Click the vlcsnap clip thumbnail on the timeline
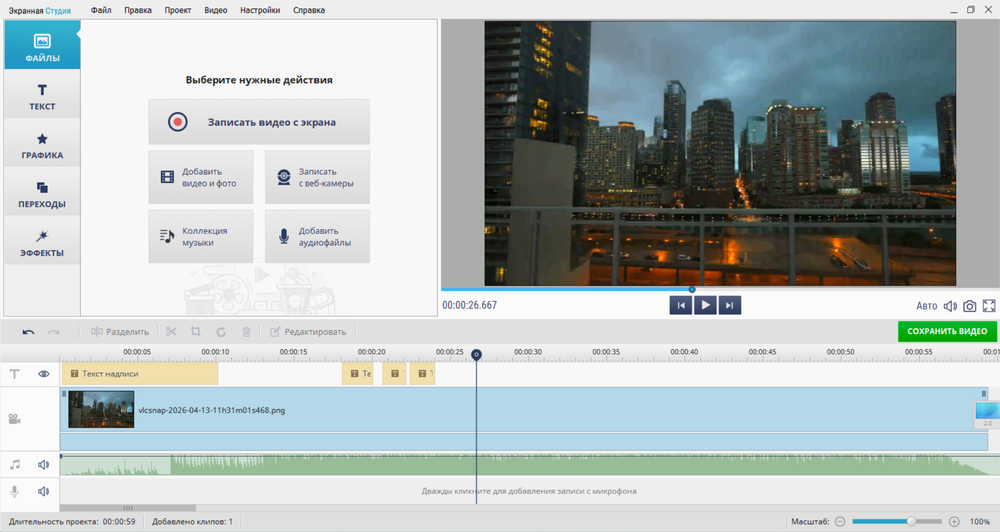Image resolution: width=1000 pixels, height=532 pixels. tap(101, 410)
